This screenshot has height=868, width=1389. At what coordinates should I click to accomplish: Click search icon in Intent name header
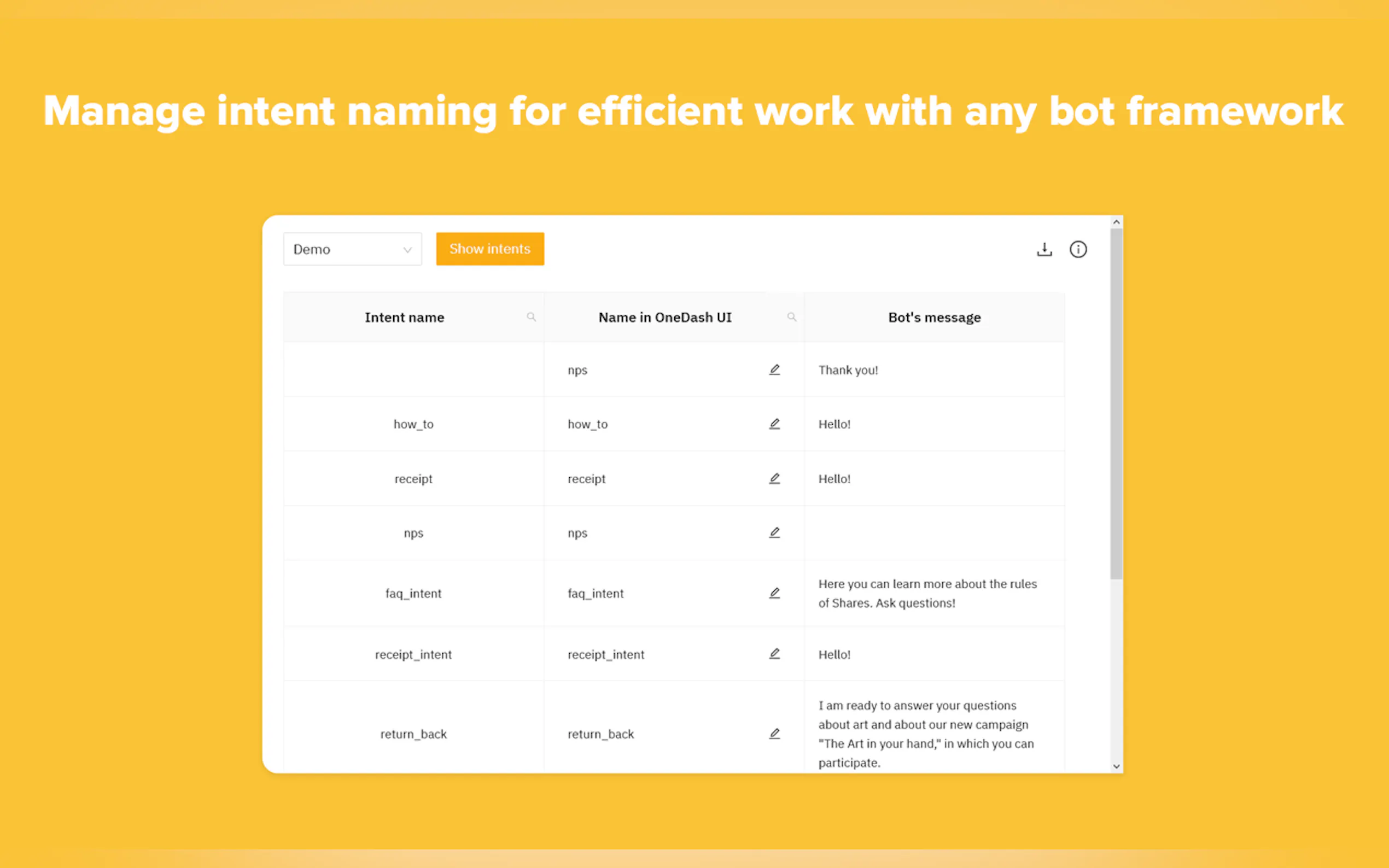pos(531,317)
